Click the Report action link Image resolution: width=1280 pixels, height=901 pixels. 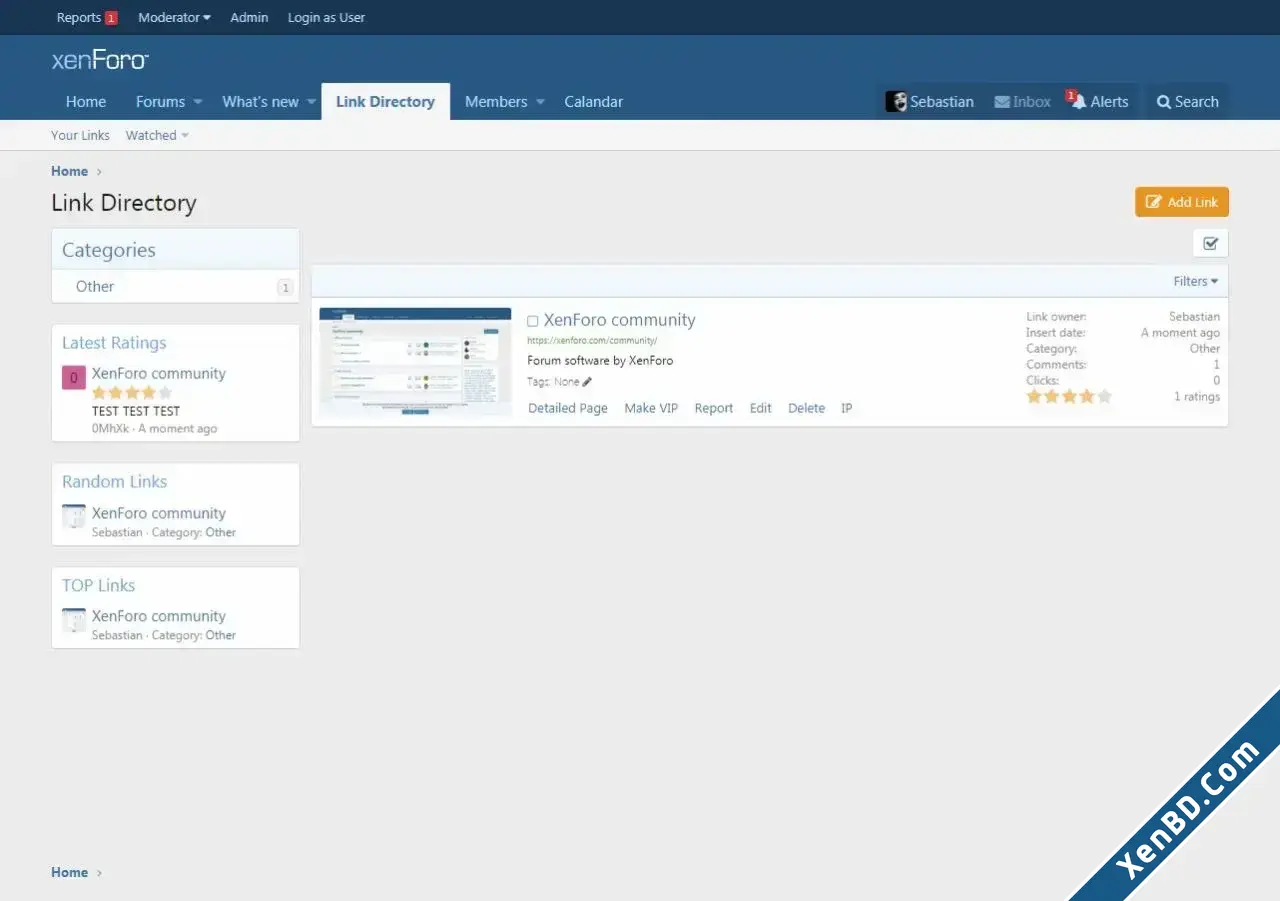tap(714, 408)
